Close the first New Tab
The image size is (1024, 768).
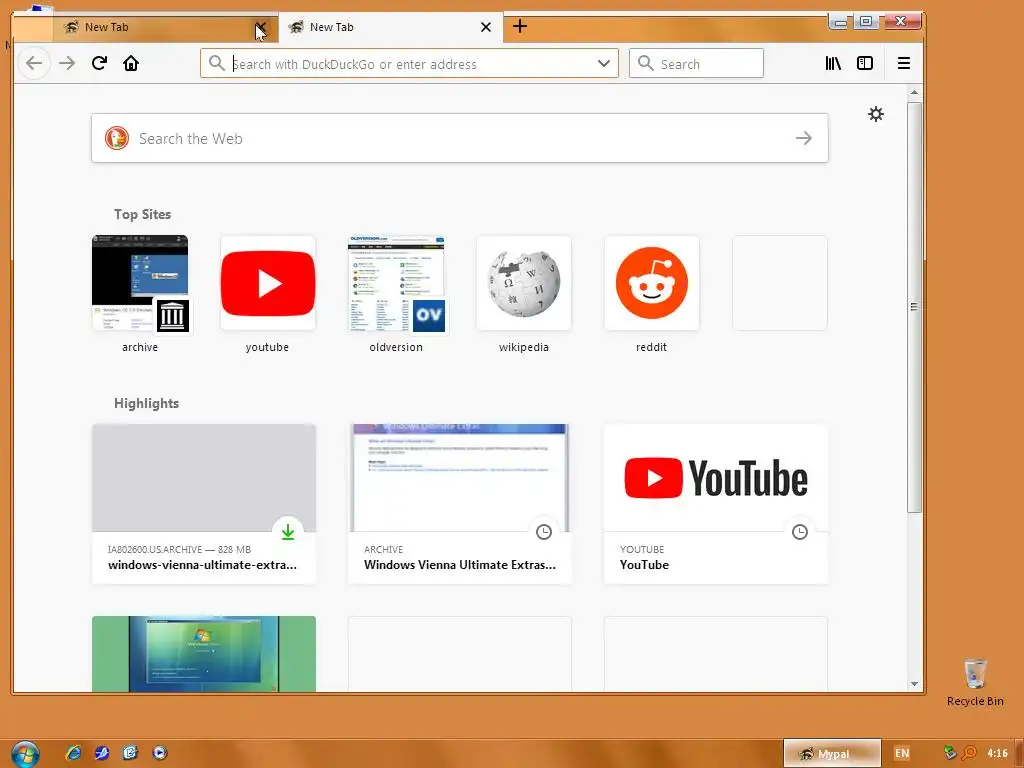(261, 27)
